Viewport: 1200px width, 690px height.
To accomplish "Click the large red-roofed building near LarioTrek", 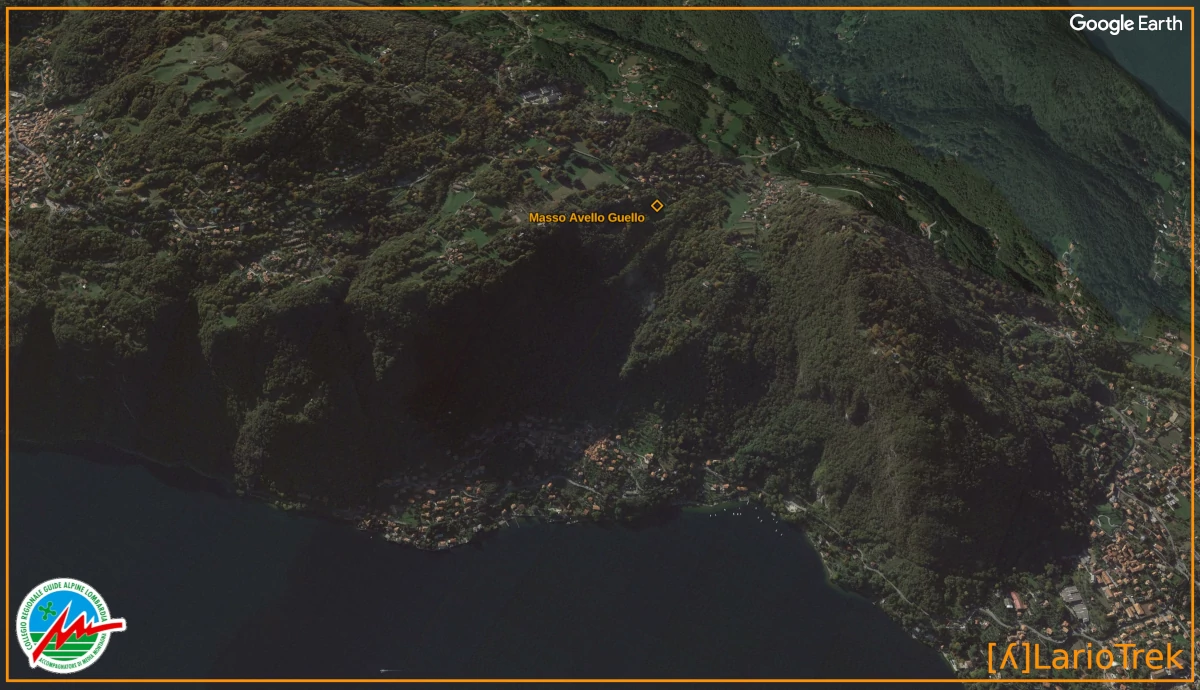I will pos(1015,601).
